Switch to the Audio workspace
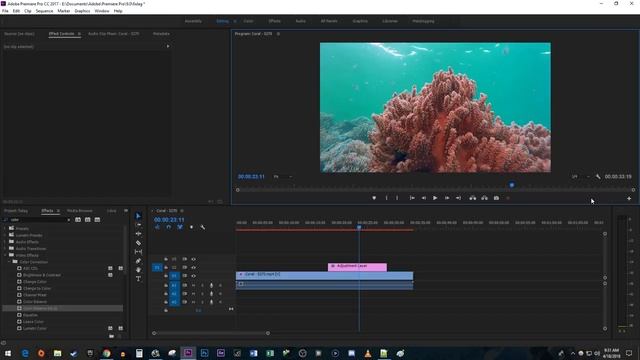 [x=300, y=21]
